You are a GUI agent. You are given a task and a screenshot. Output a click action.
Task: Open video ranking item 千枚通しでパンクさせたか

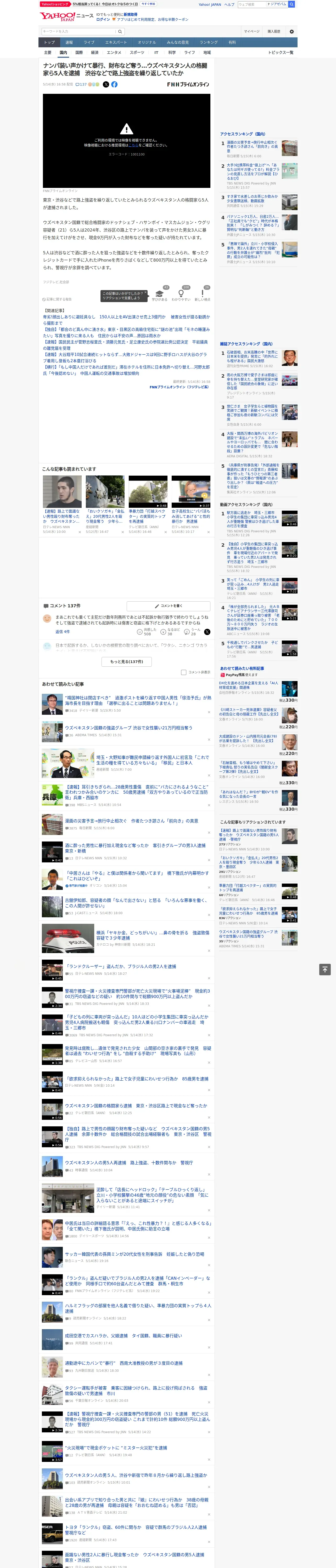click(253, 646)
